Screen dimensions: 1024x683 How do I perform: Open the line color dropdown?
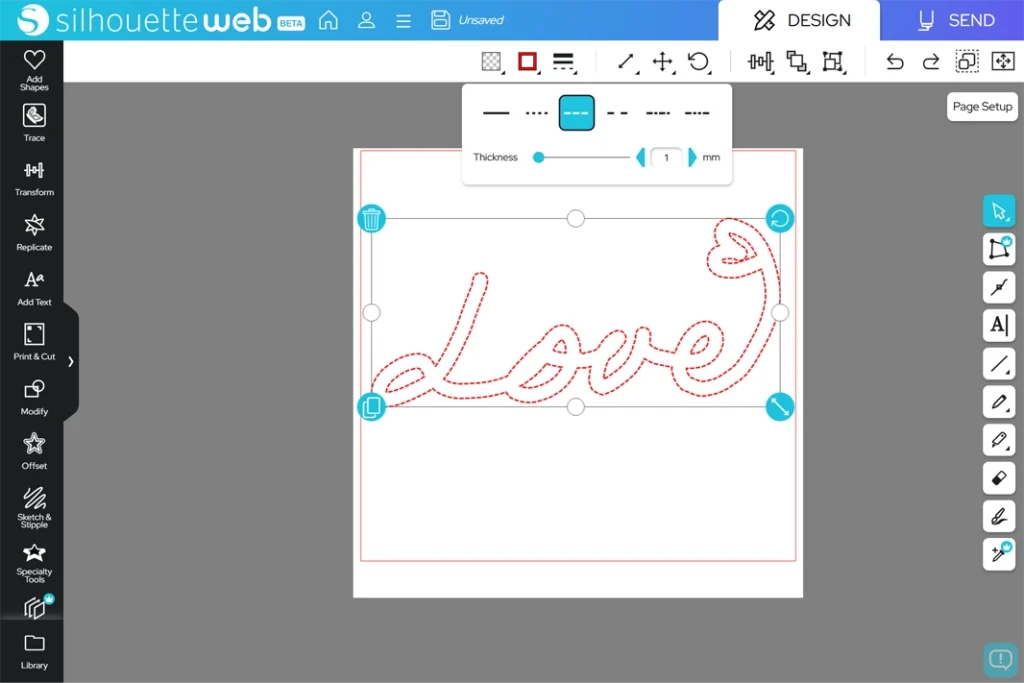coord(527,62)
